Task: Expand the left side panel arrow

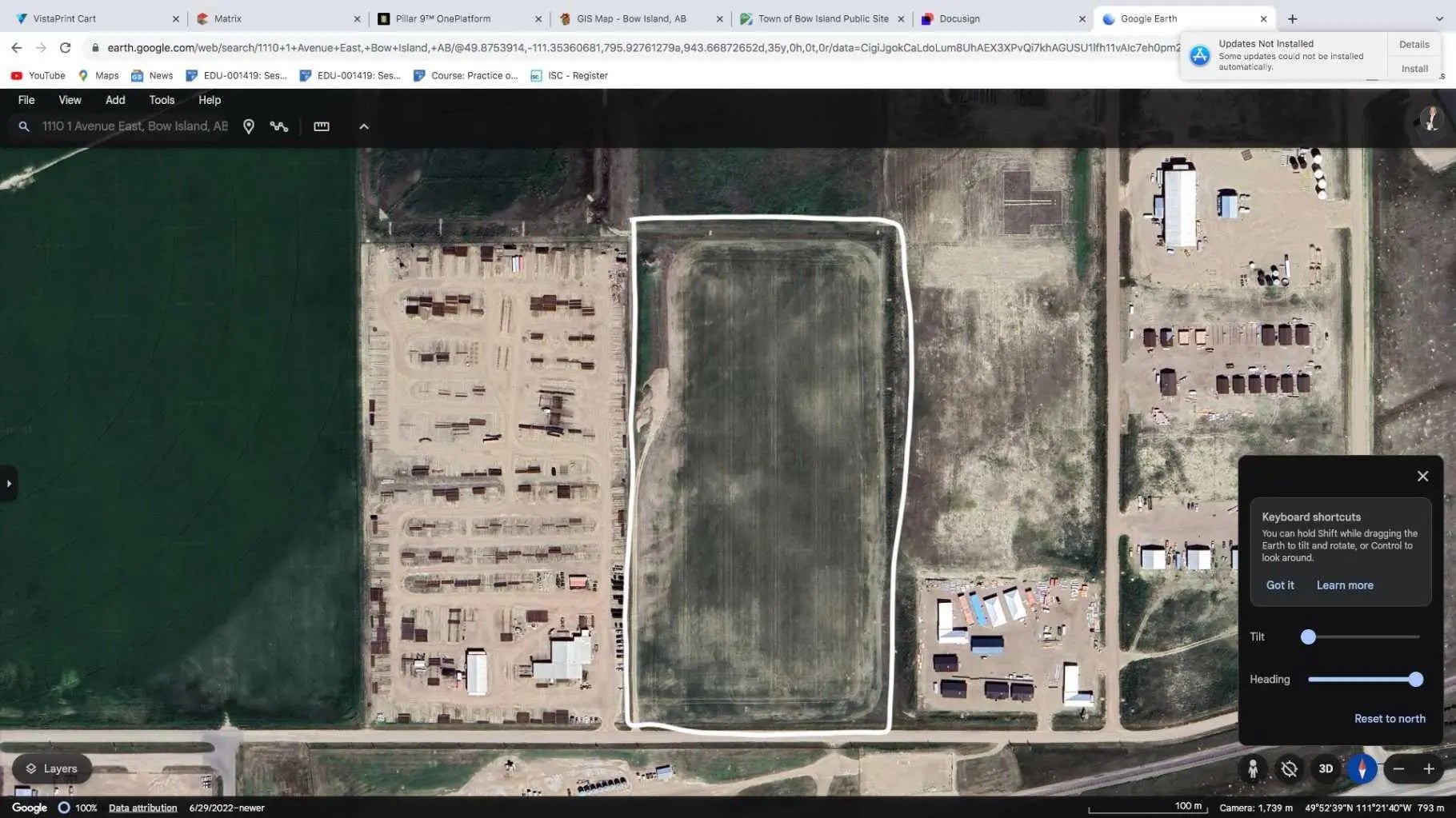Action: tap(9, 484)
